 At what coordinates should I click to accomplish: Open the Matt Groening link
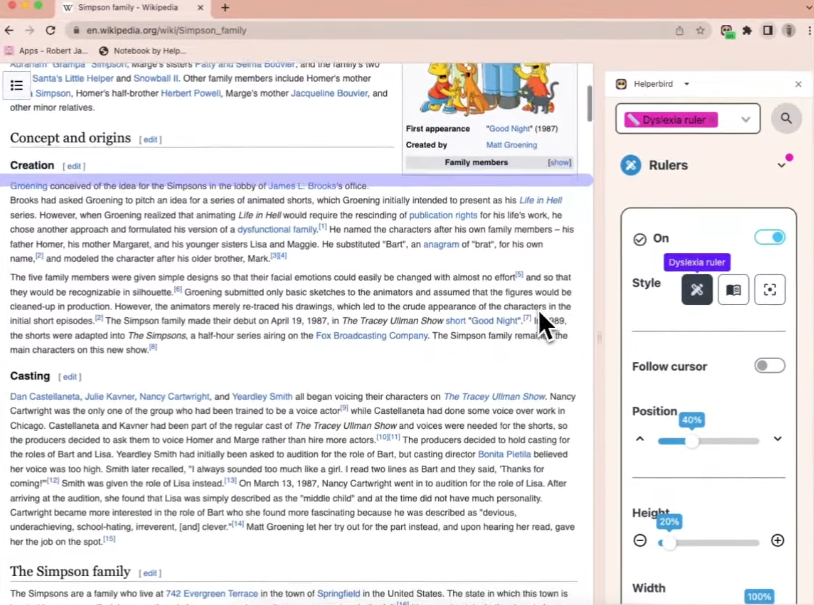click(511, 145)
